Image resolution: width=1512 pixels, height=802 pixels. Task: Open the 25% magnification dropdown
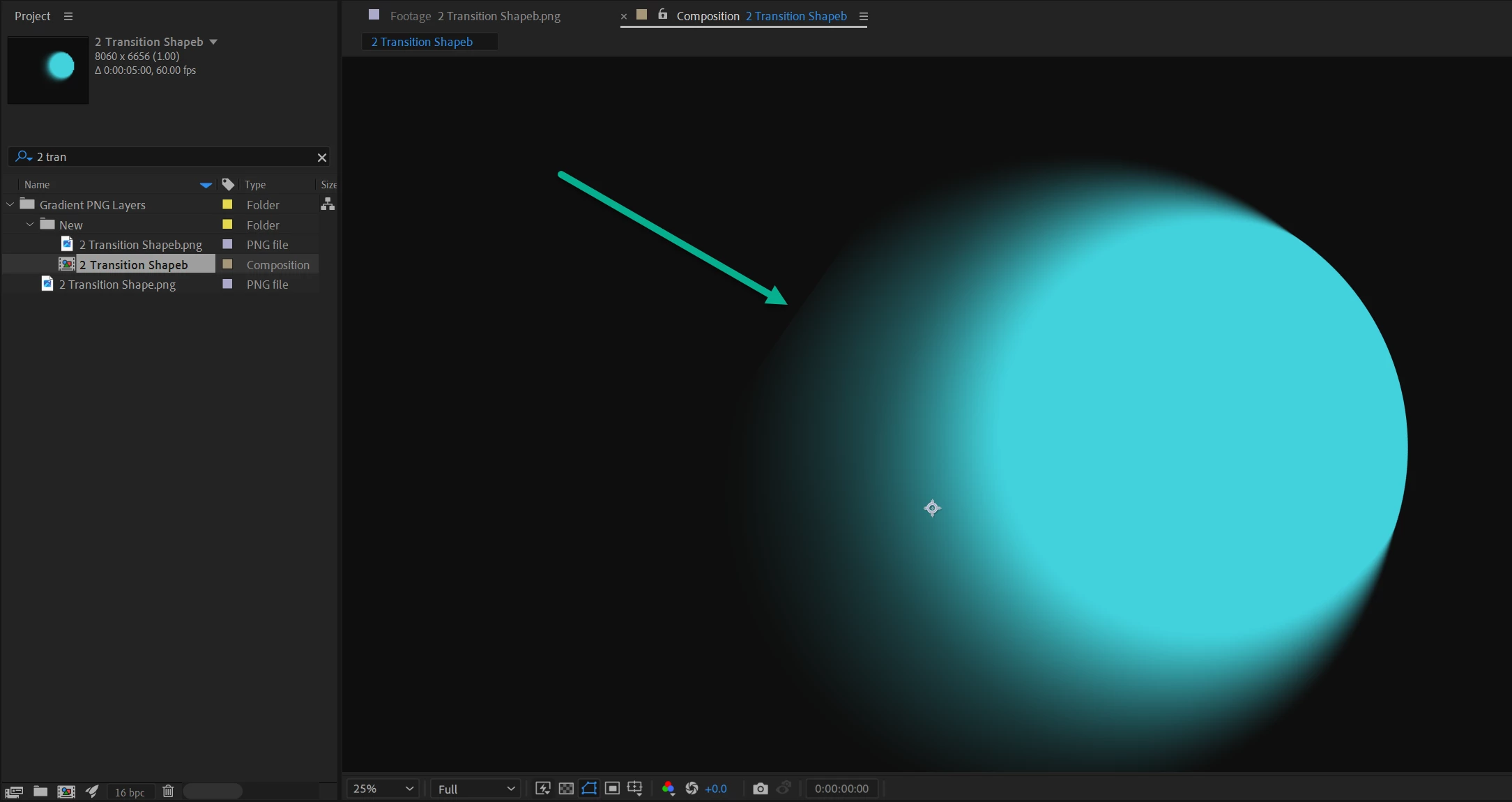[x=383, y=789]
